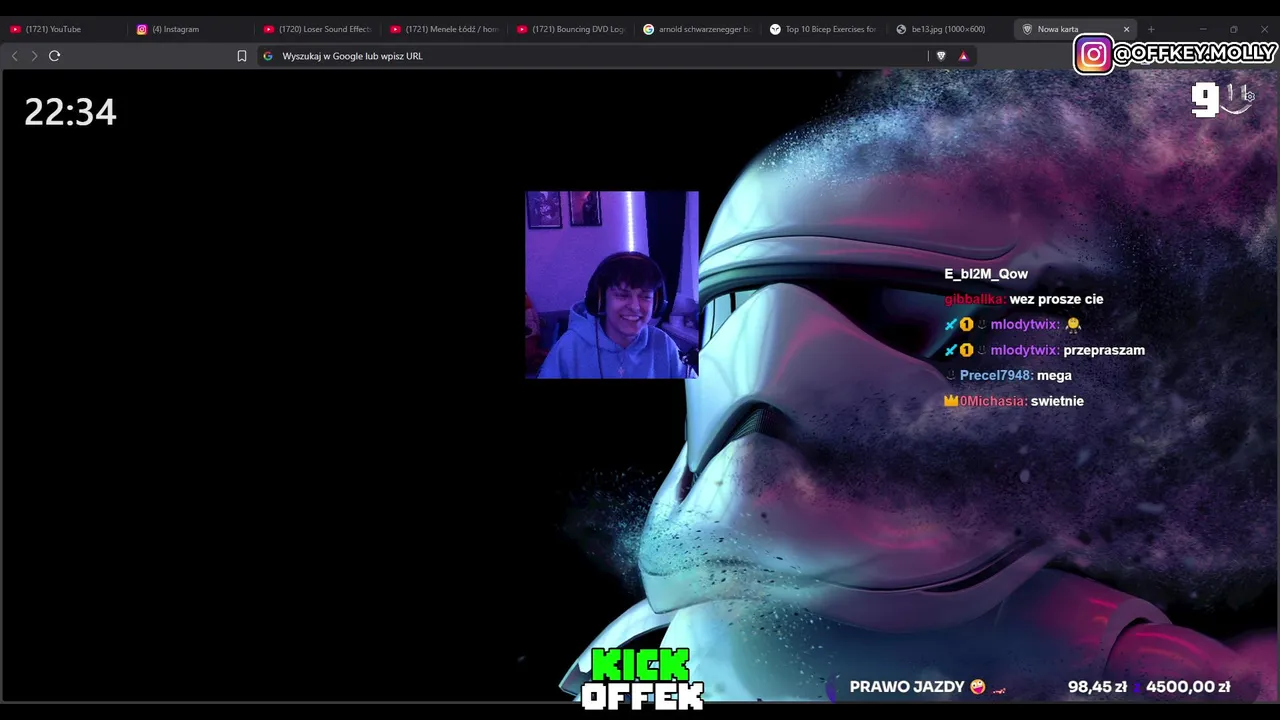The width and height of the screenshot is (1280, 720).
Task: Click the PRAWO JAZDY goal label
Action: [x=907, y=687]
